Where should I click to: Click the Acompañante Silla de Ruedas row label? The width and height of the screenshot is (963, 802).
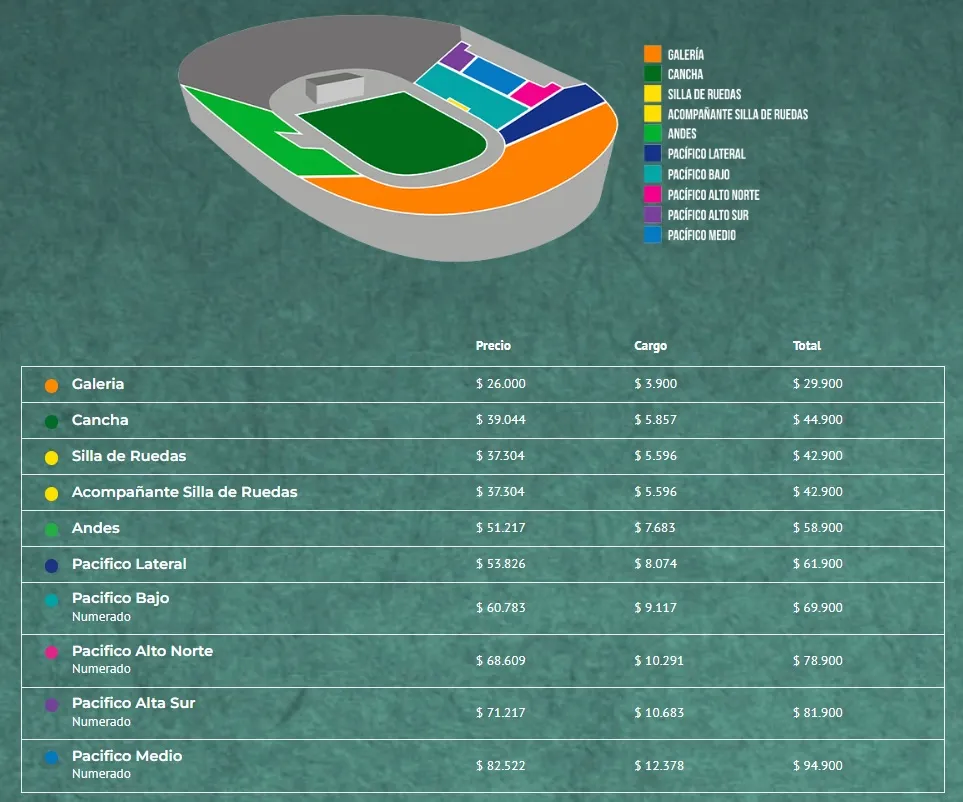tap(184, 492)
